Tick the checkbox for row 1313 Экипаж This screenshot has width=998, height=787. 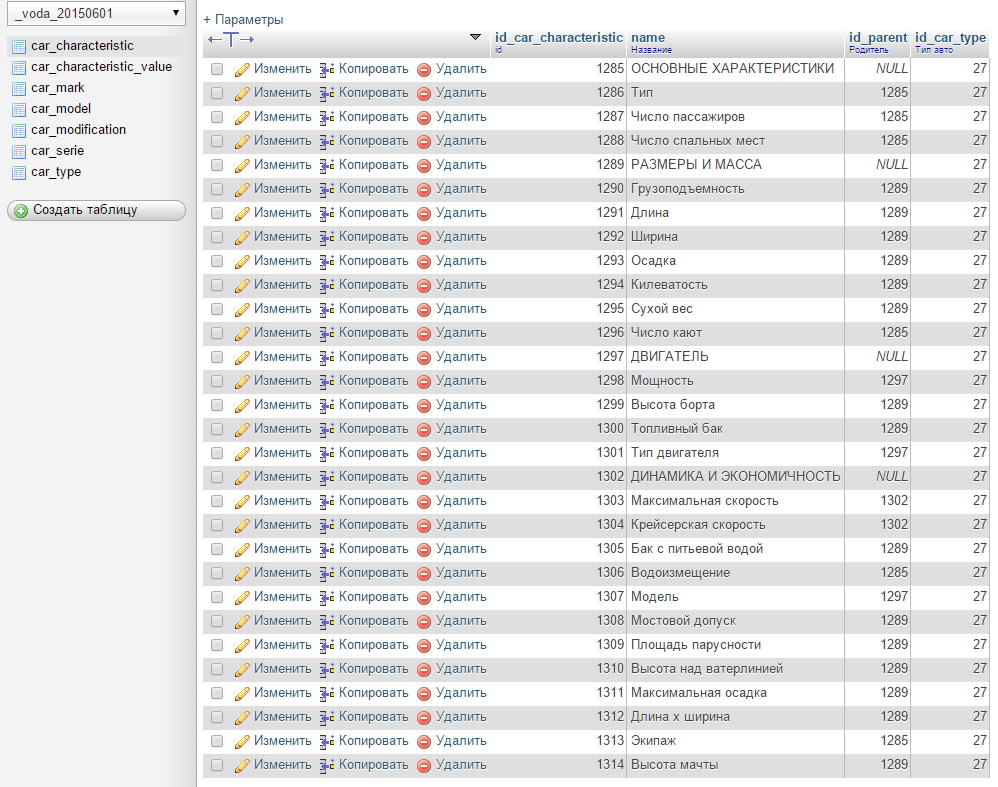217,741
